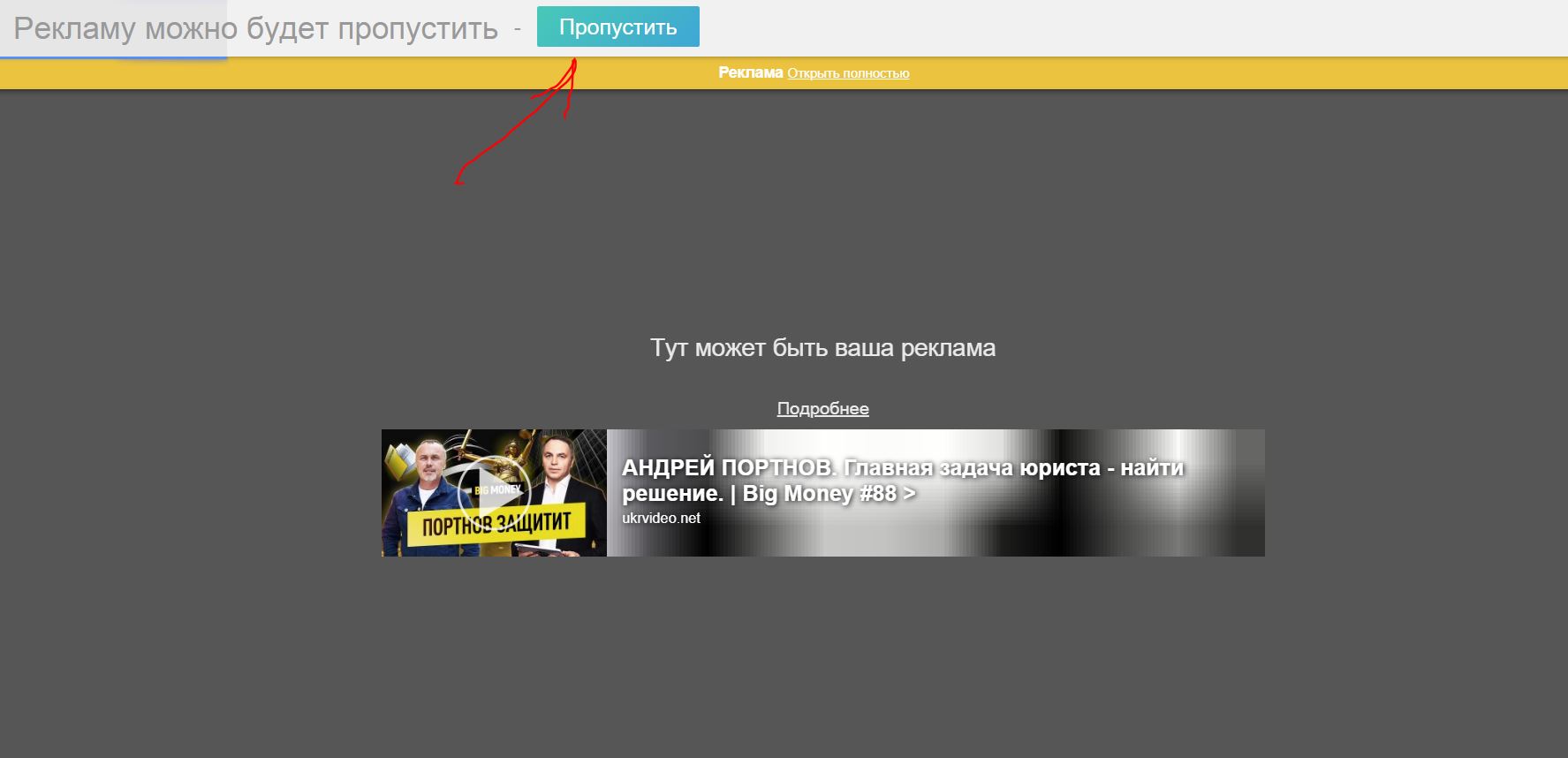Open the Открыть полностью link
1568x758 pixels.
pyautogui.click(x=848, y=73)
